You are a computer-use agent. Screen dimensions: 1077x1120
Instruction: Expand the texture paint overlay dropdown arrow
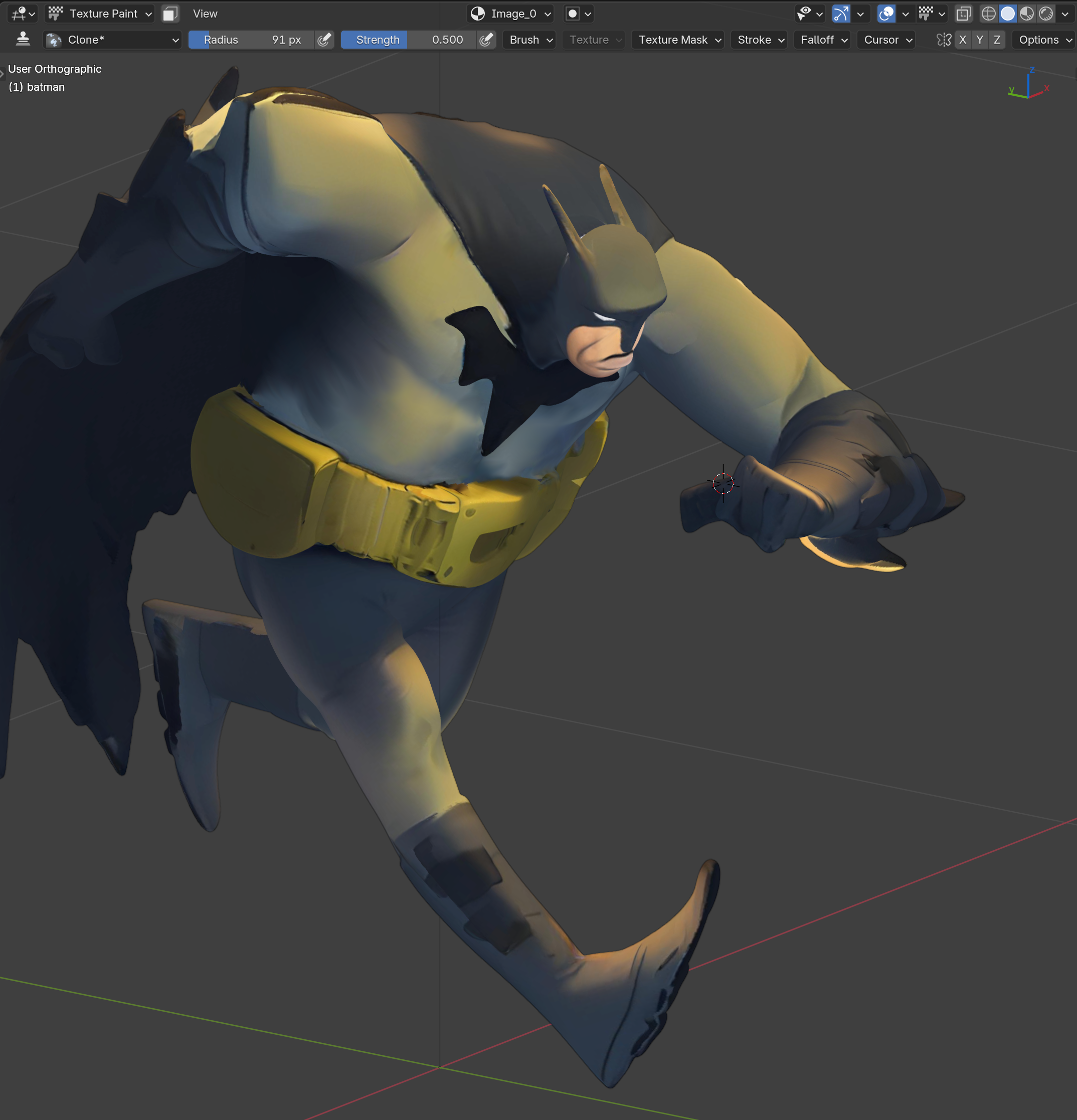pos(942,13)
